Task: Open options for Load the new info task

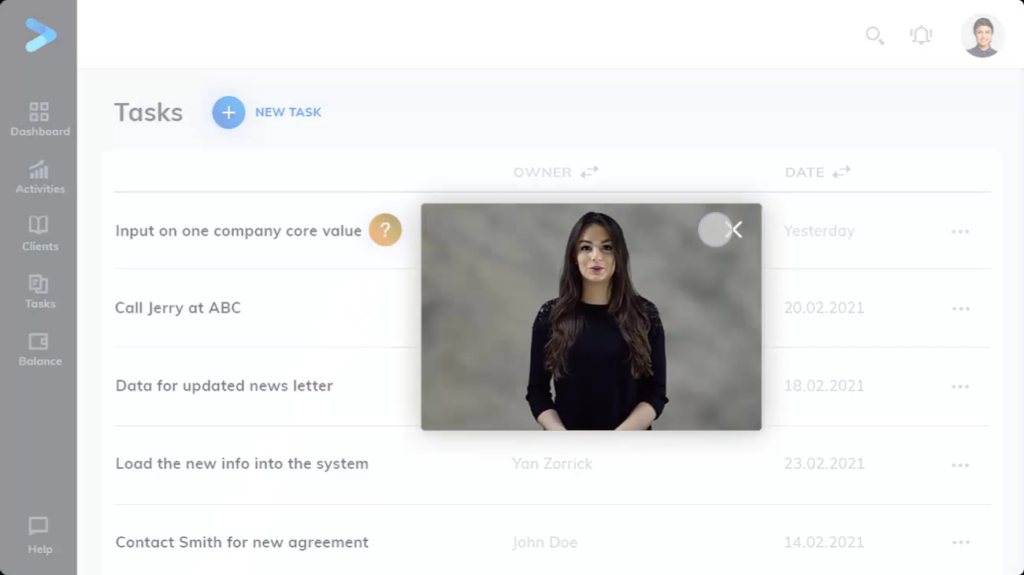Action: point(960,465)
